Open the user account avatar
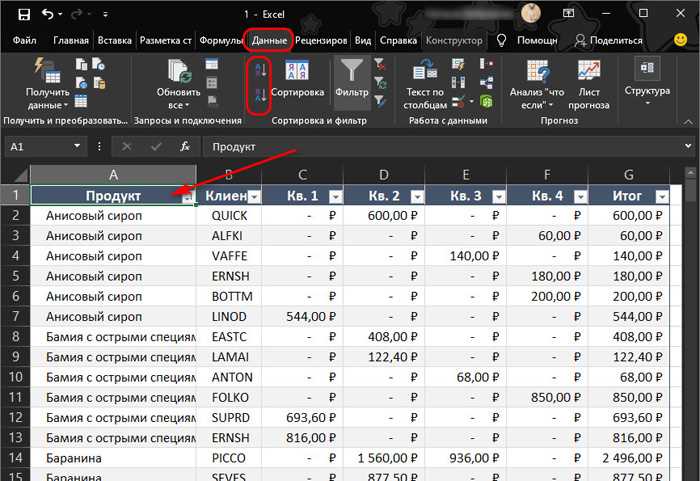 (531, 13)
